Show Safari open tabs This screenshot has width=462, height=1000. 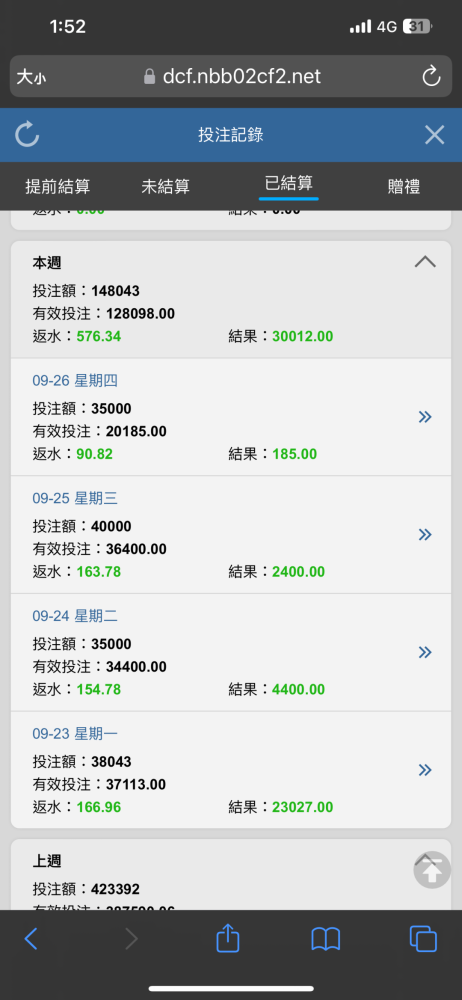pos(423,939)
